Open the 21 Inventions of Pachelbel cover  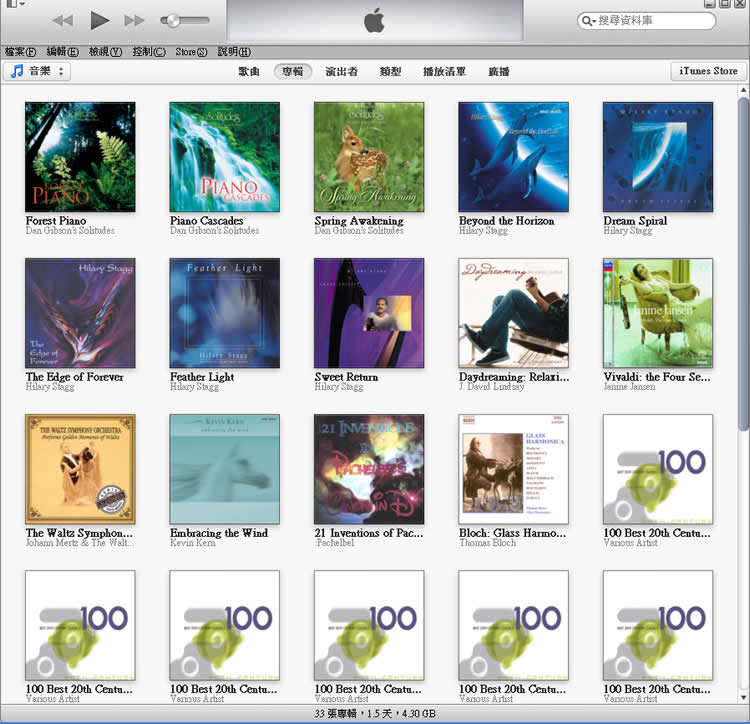(369, 469)
